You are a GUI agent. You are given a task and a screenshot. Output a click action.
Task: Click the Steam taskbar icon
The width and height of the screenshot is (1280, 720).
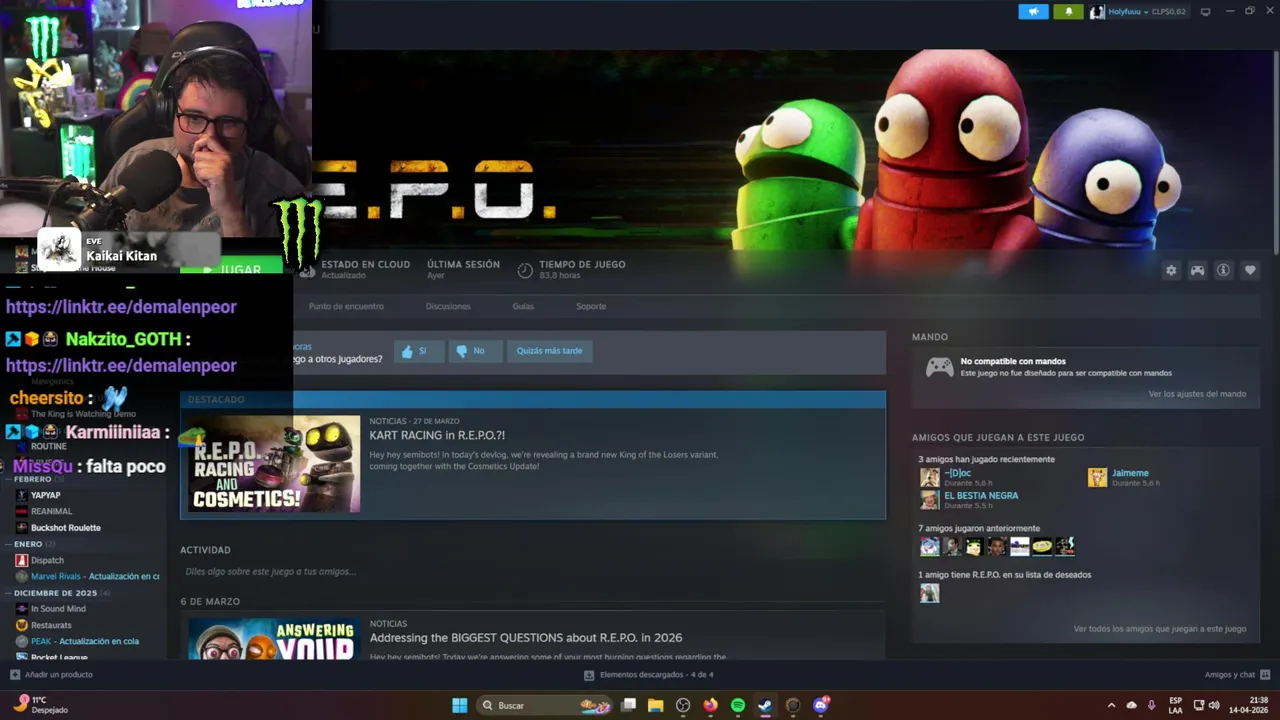(x=765, y=705)
